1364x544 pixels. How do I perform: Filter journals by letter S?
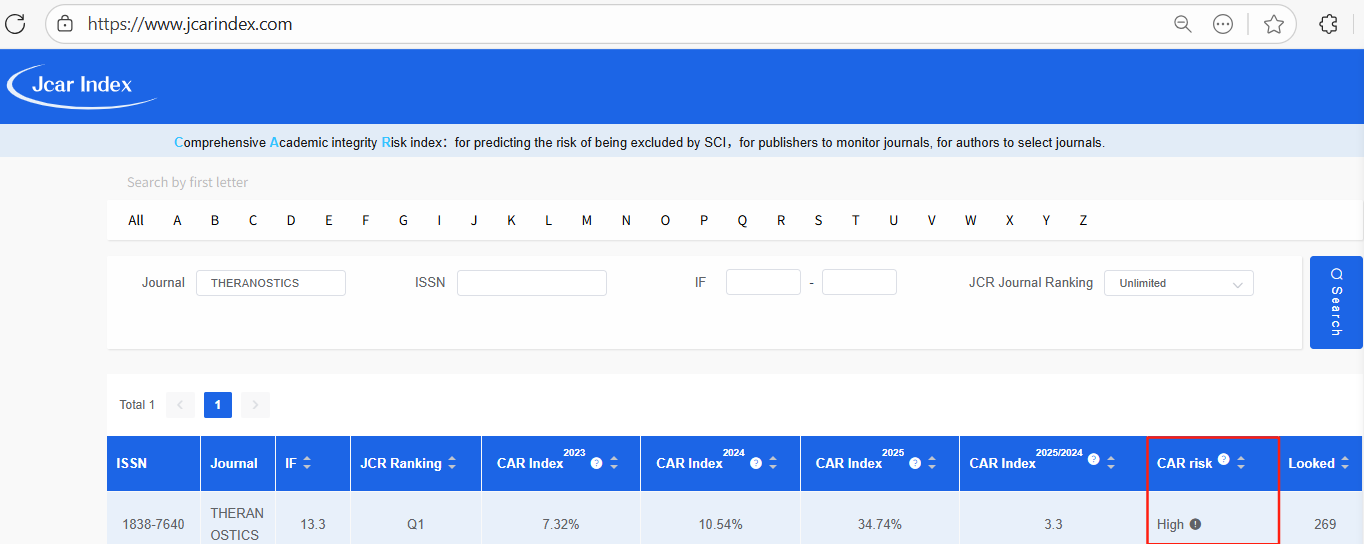pos(818,220)
